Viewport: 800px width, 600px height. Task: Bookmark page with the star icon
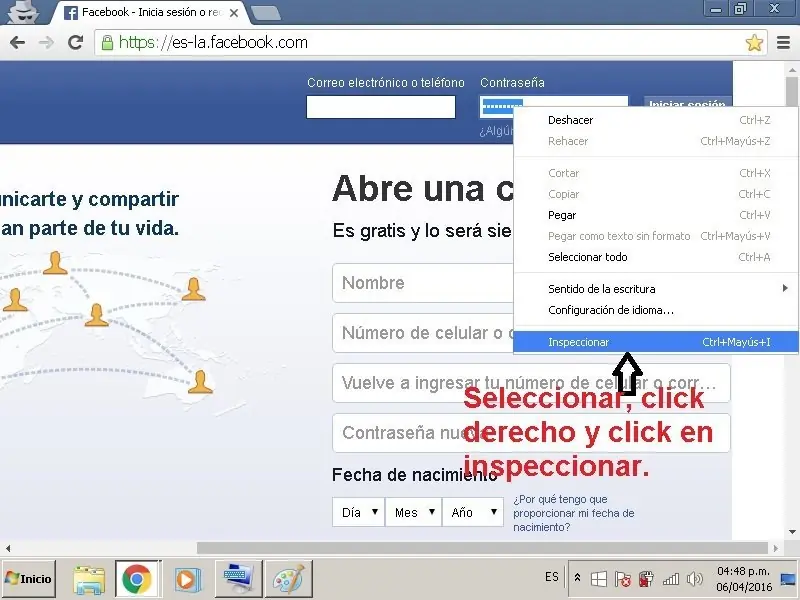coord(754,43)
